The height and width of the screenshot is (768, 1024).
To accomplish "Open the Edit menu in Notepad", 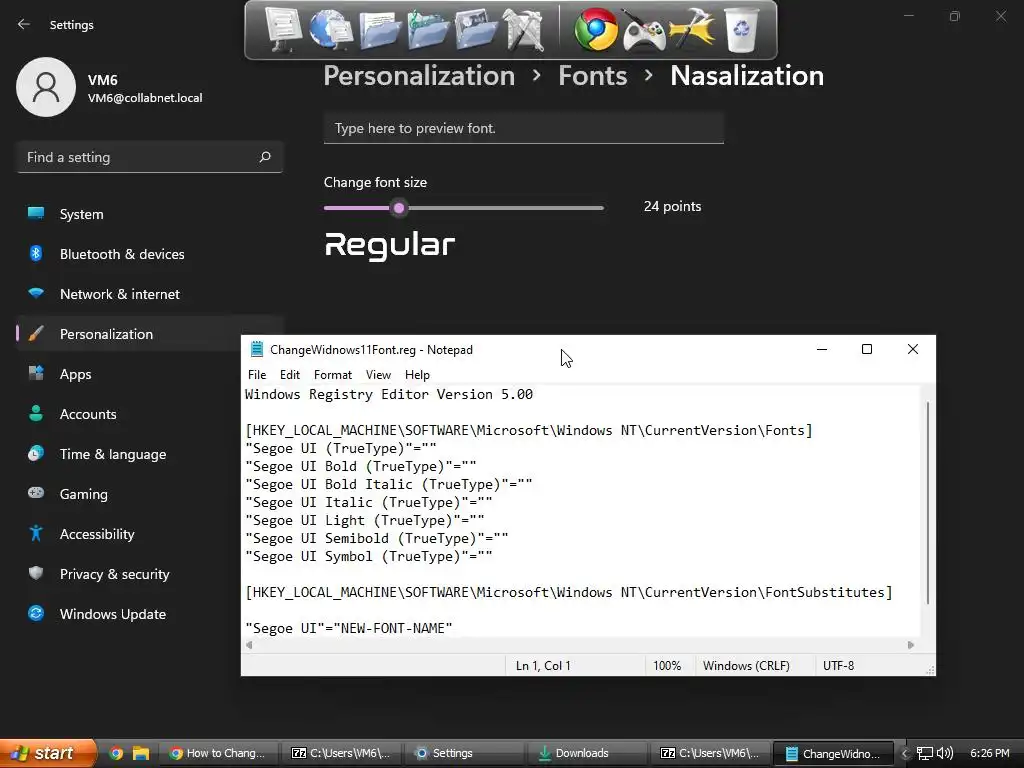I will tap(289, 375).
